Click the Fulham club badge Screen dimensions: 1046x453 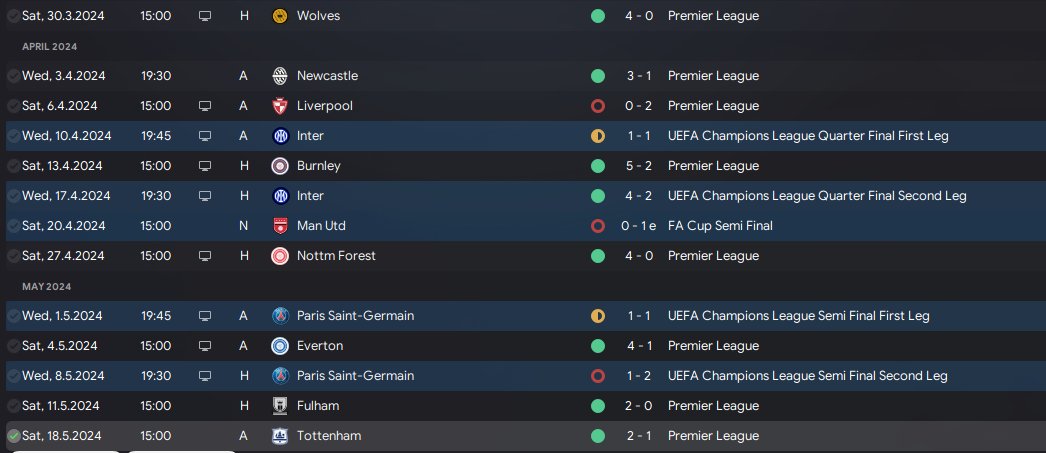tap(280, 406)
